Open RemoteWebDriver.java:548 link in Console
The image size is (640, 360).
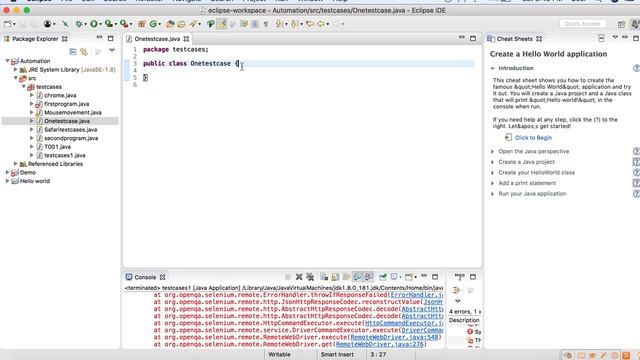tap(394, 337)
